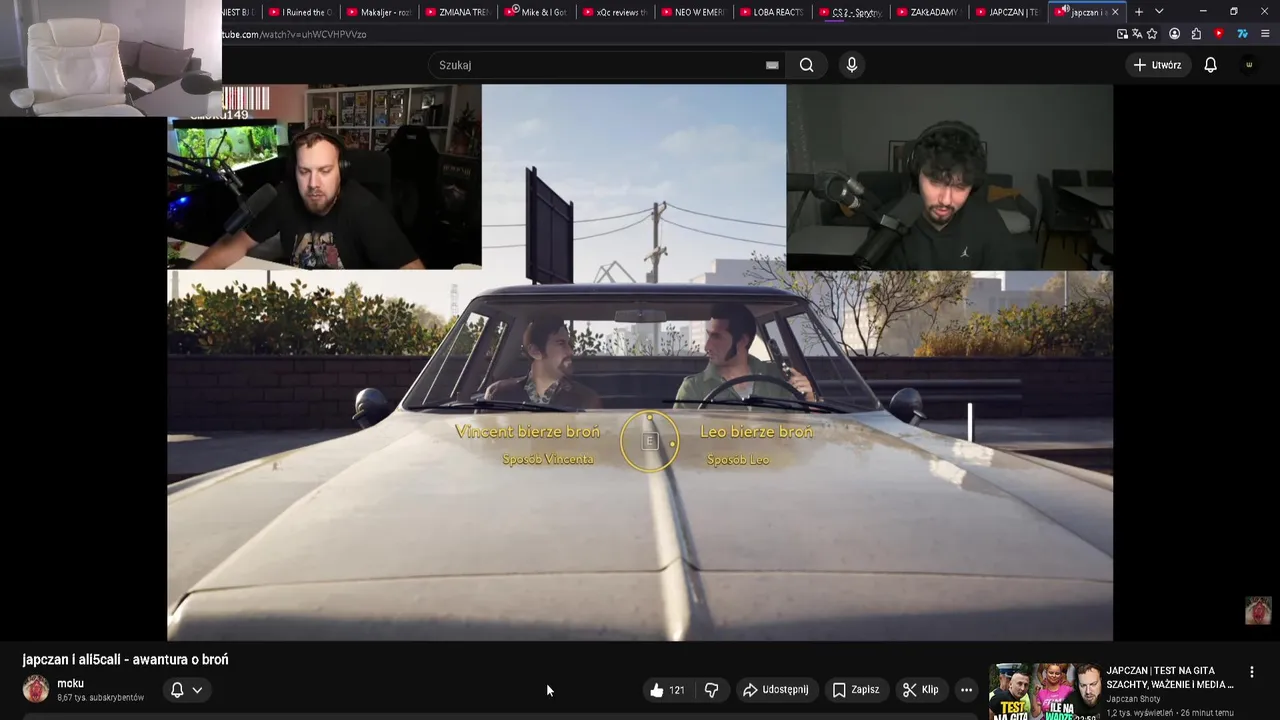Open the Japczan Shoty channel link
This screenshot has width=1280, height=720.
(1133, 699)
